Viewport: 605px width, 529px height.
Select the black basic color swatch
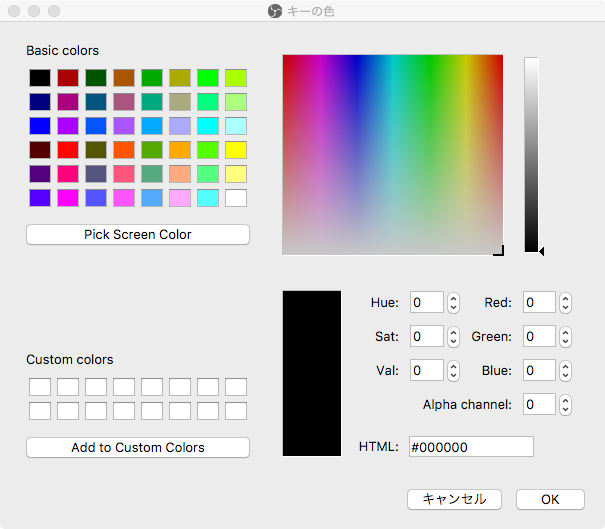40,78
